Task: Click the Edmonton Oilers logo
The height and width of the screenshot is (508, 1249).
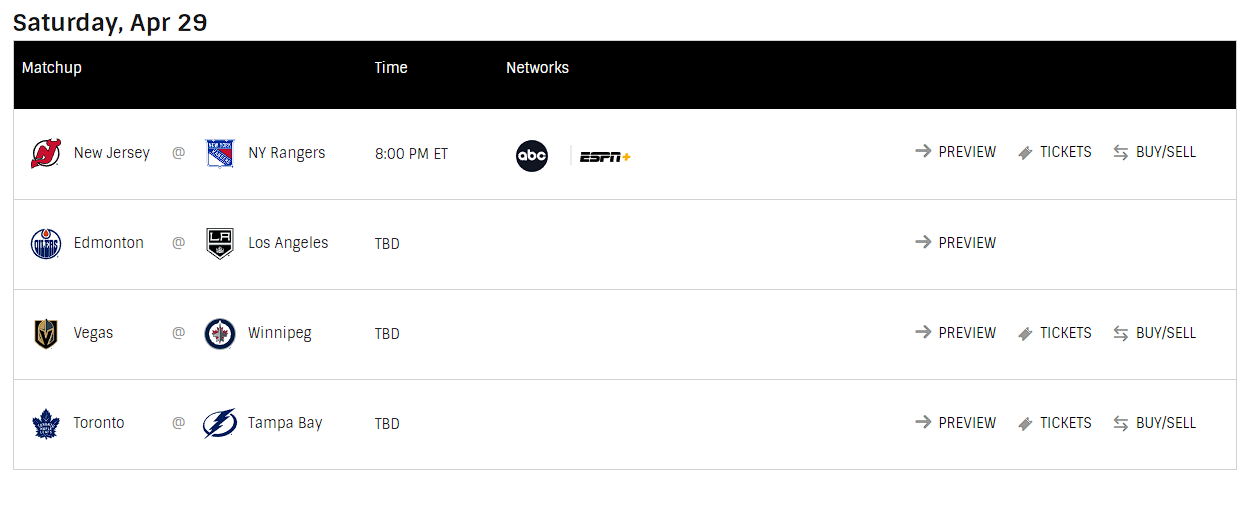Action: pyautogui.click(x=46, y=243)
